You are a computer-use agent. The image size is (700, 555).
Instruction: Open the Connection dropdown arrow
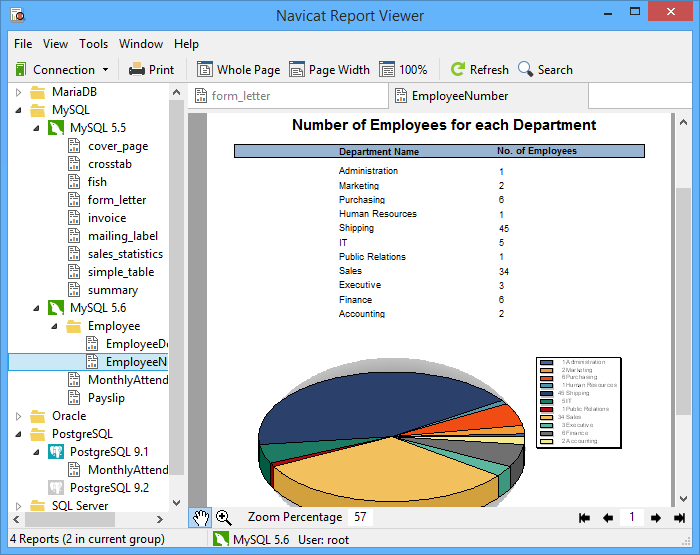(105, 70)
